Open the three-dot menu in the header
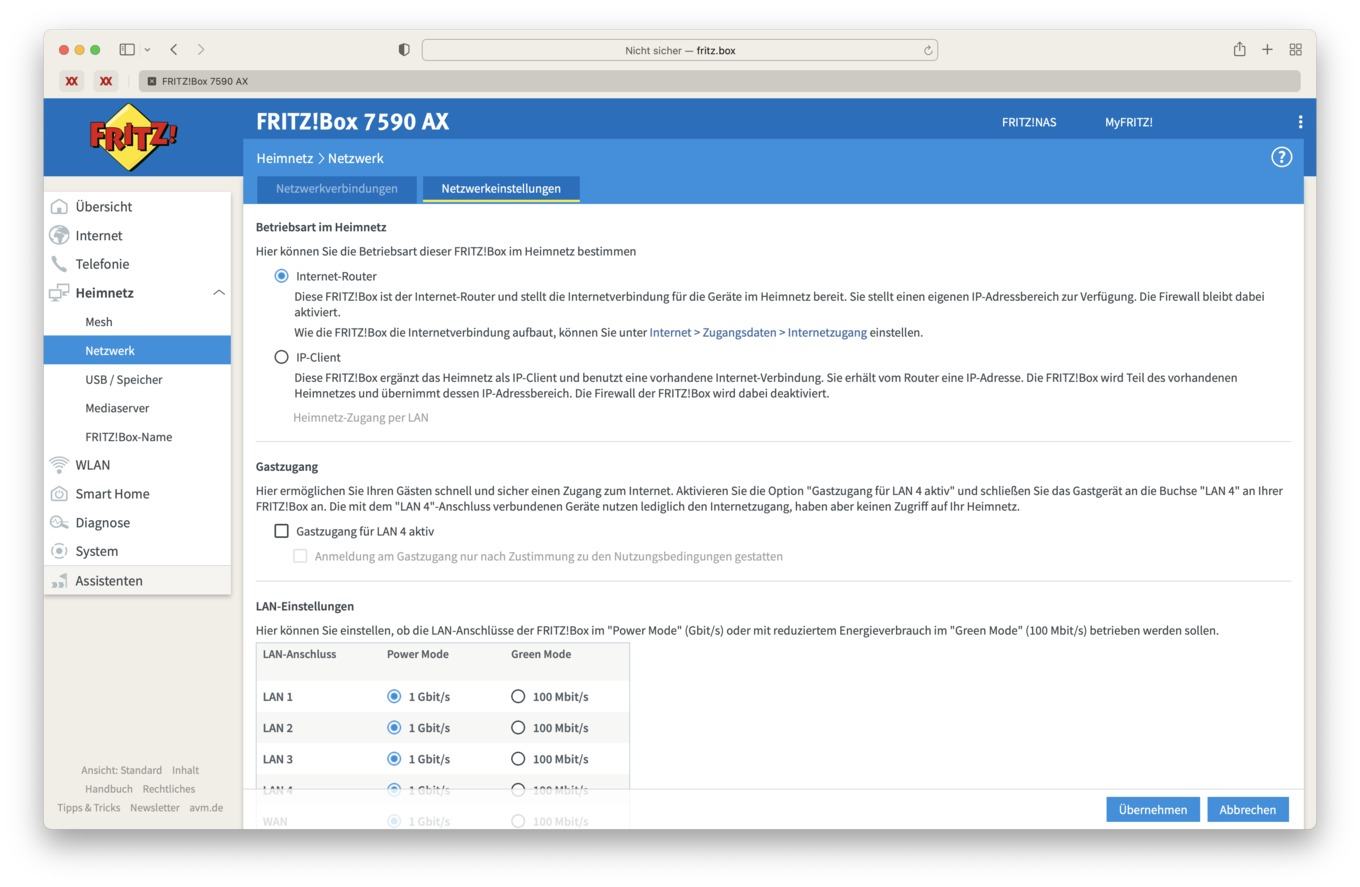Viewport: 1360px width, 887px height. [x=1300, y=122]
